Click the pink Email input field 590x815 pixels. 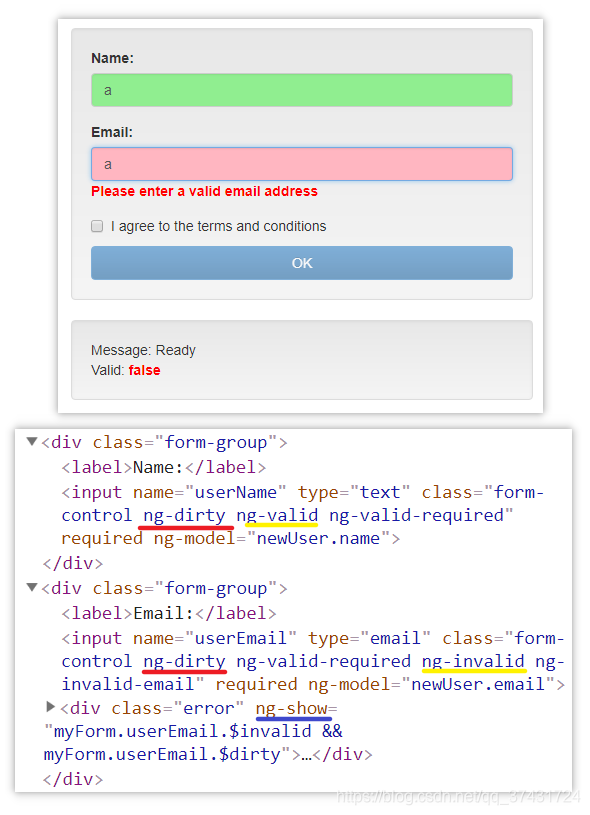click(x=301, y=164)
